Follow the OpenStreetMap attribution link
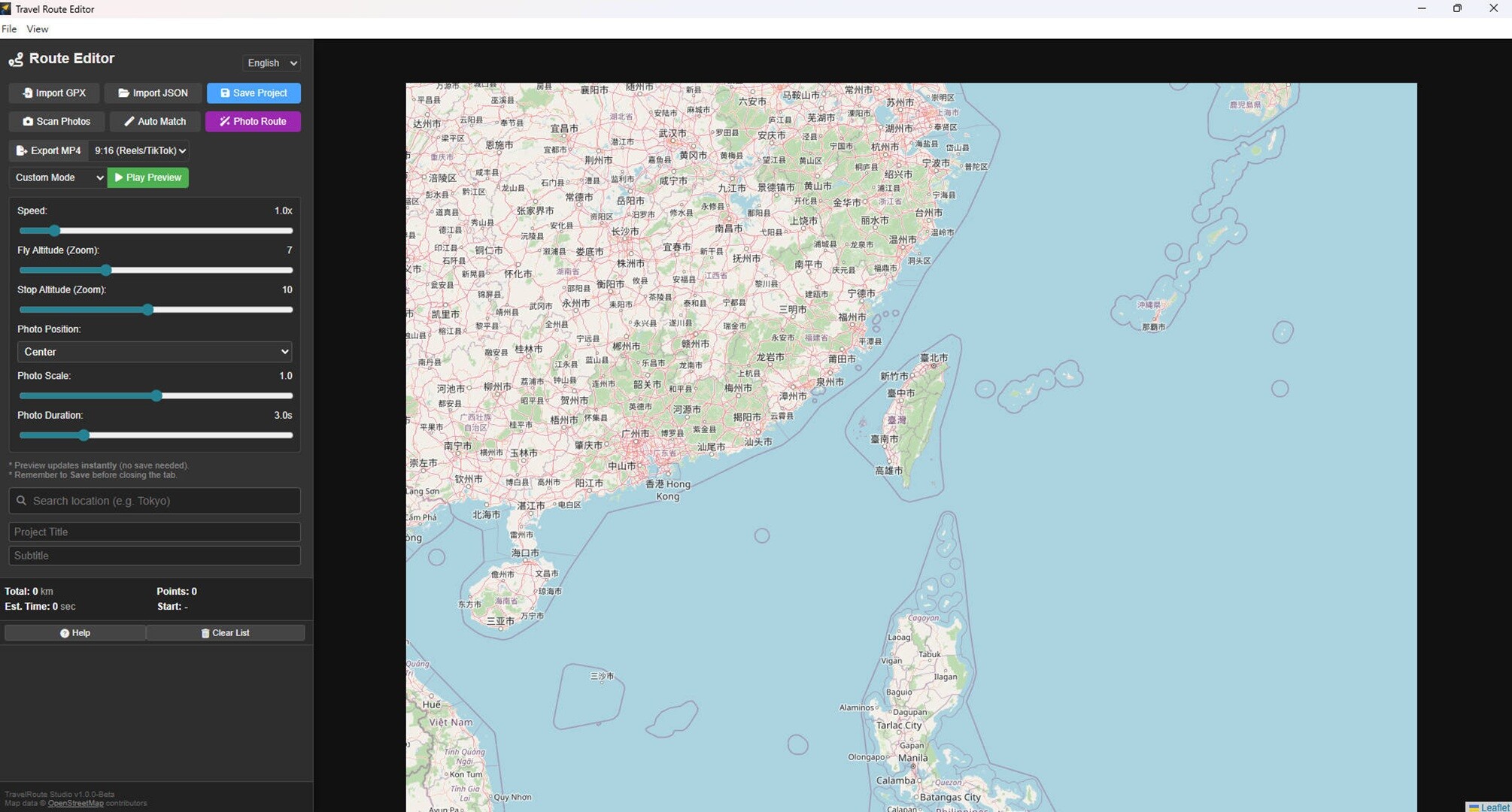This screenshot has height=812, width=1512. pyautogui.click(x=75, y=804)
